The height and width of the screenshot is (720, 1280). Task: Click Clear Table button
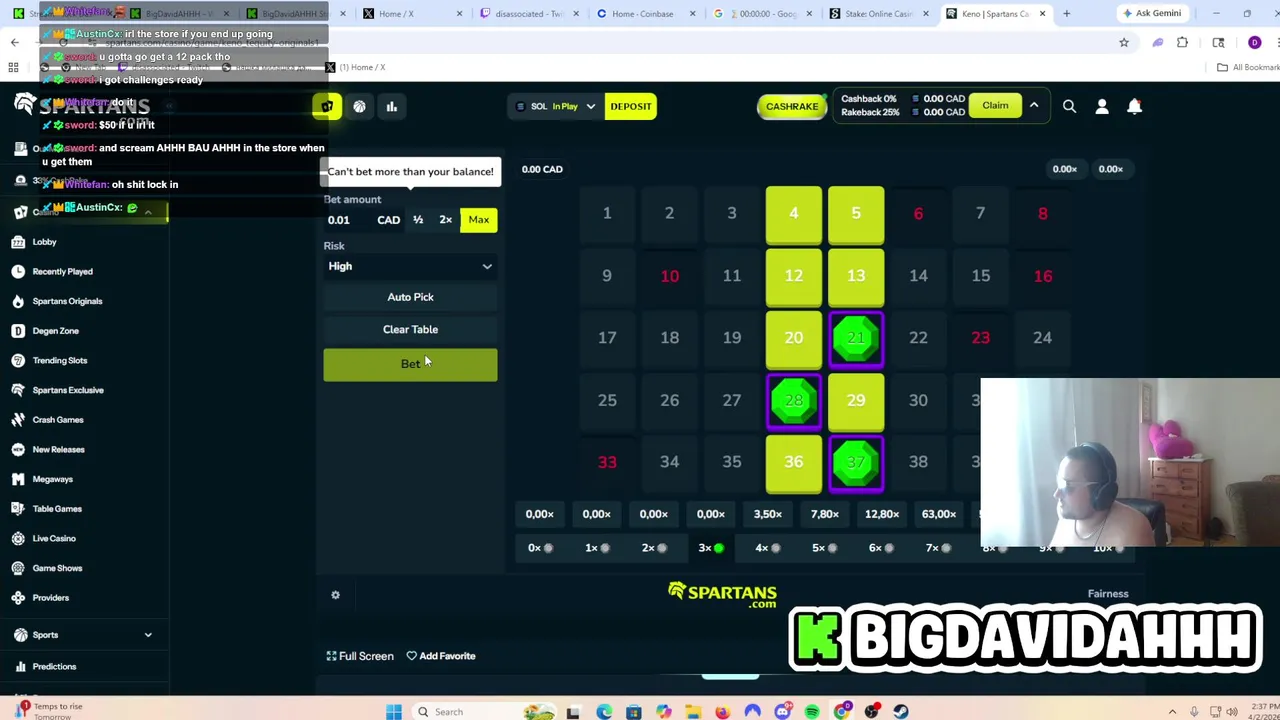tap(410, 329)
